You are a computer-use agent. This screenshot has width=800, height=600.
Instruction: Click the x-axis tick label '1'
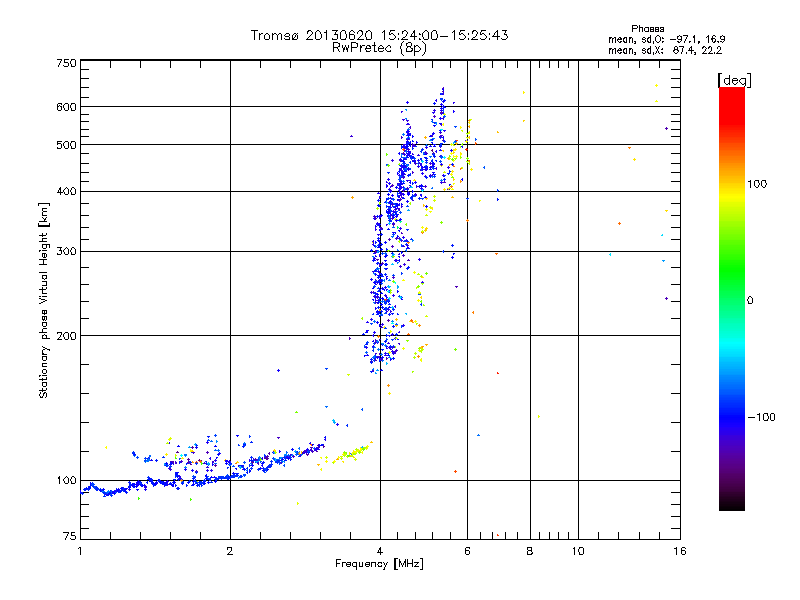pyautogui.click(x=80, y=551)
